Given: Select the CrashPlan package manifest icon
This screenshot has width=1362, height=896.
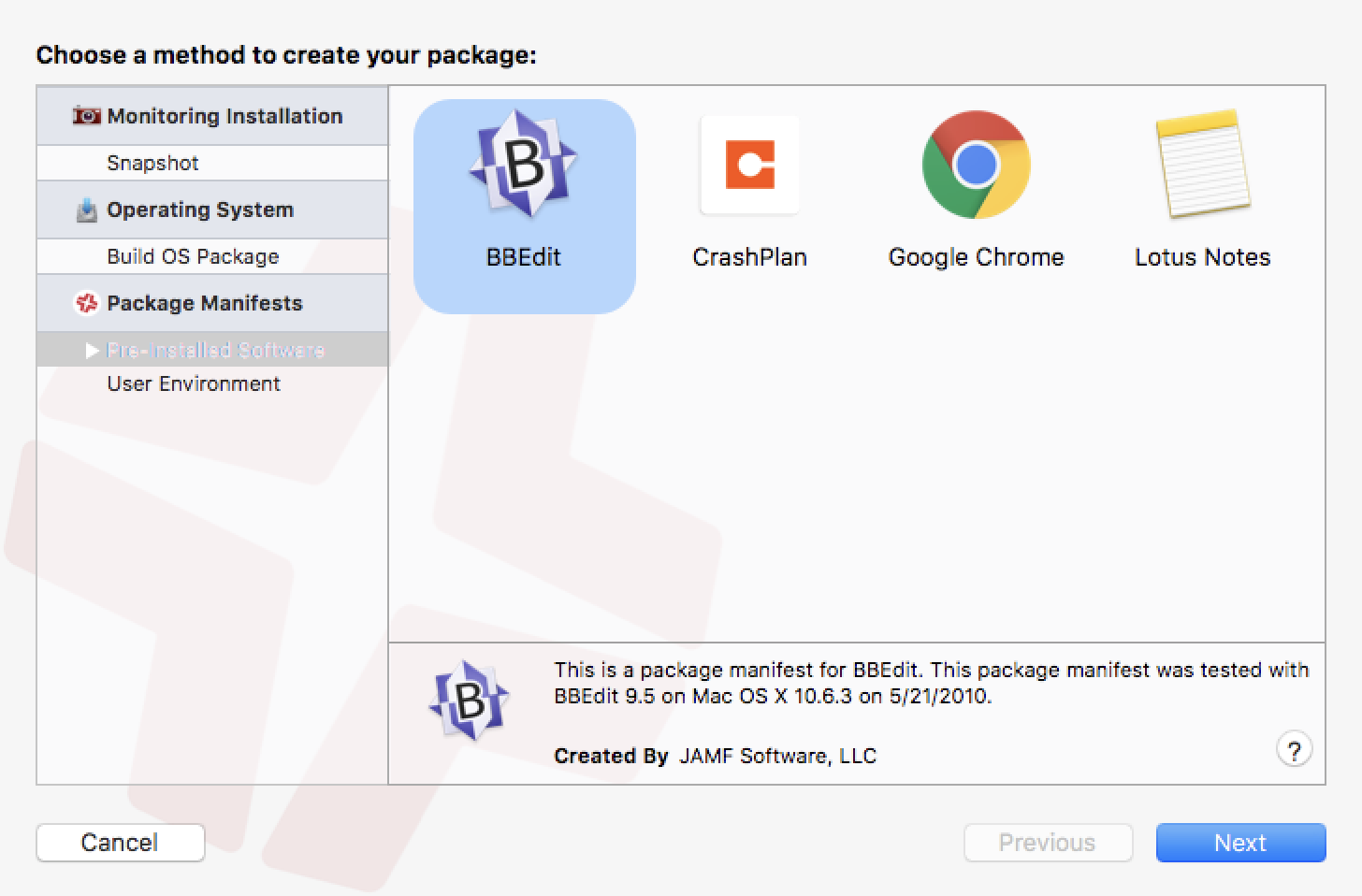Looking at the screenshot, I should (749, 165).
